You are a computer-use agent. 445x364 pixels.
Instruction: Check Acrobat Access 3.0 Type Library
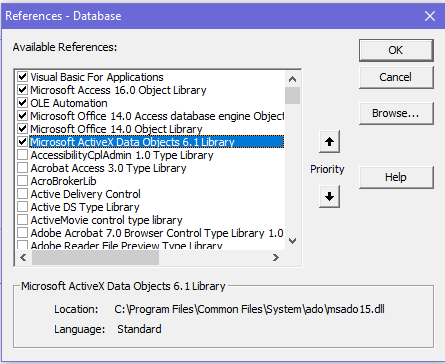click(x=22, y=168)
